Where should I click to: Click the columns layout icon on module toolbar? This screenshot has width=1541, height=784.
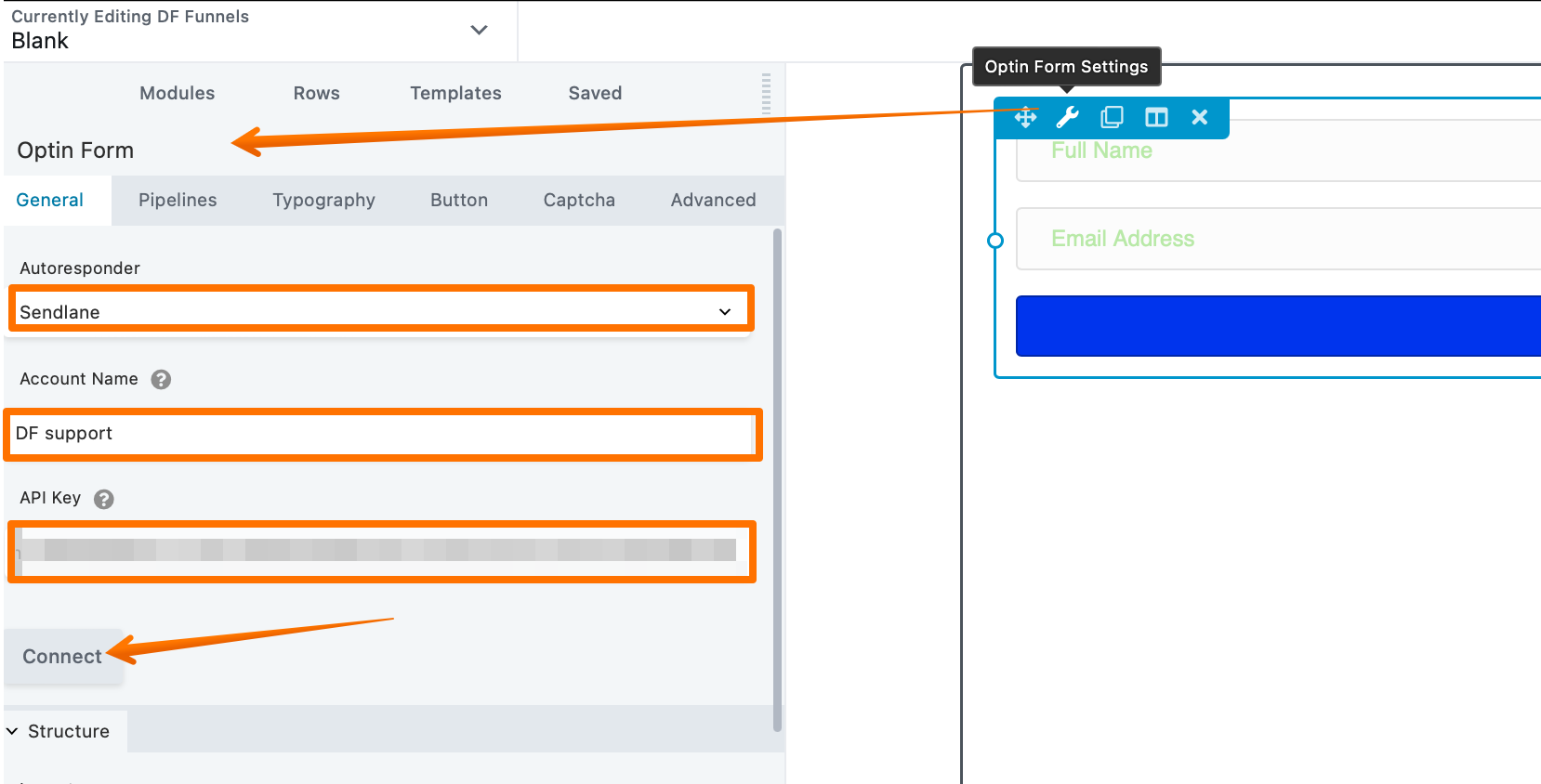[x=1156, y=117]
